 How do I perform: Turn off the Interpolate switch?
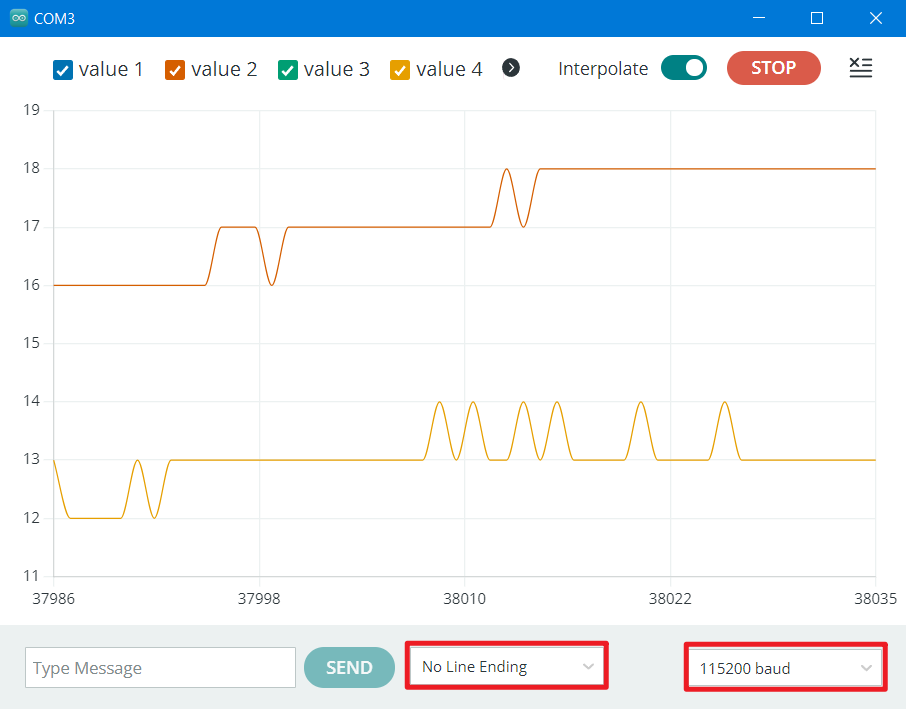pos(684,68)
